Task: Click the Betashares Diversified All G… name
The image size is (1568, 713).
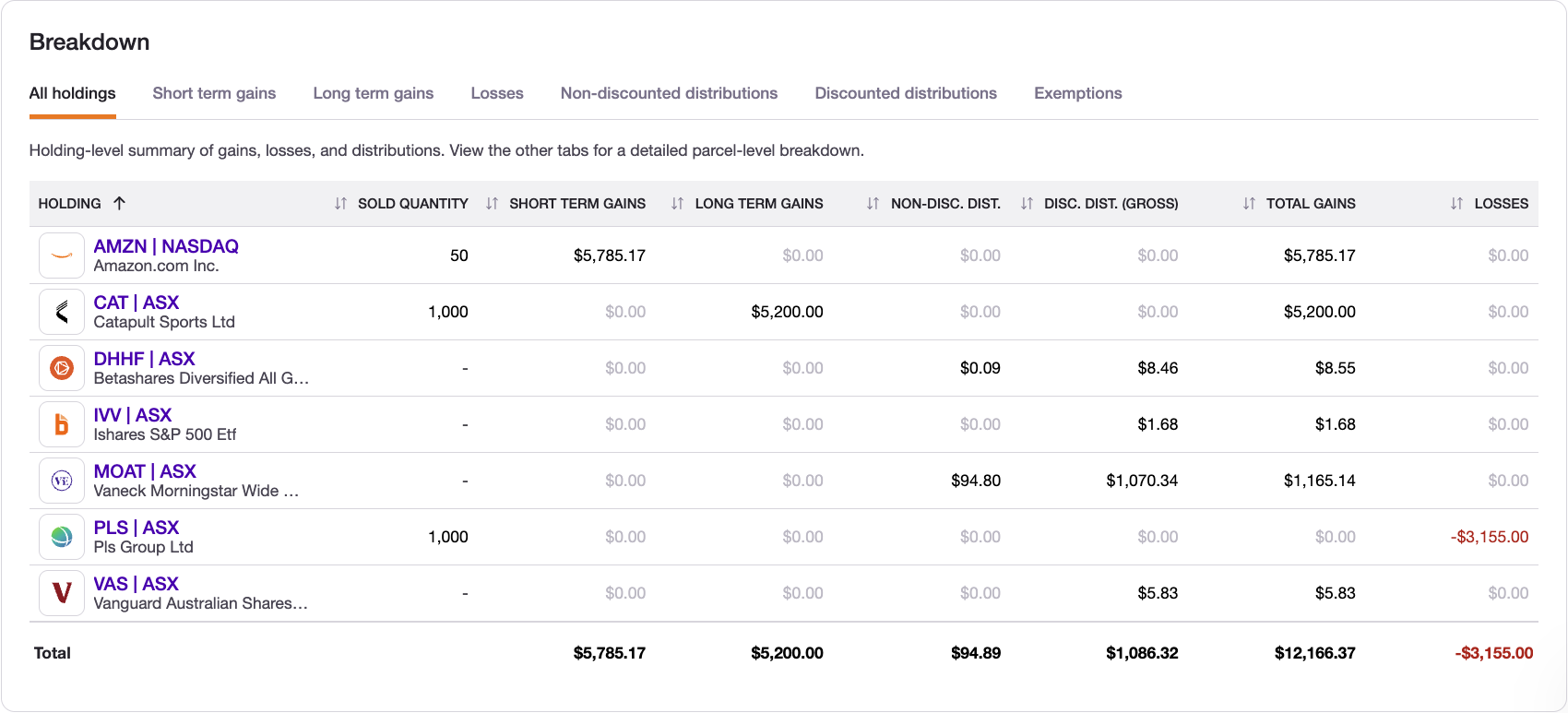Action: click(201, 378)
